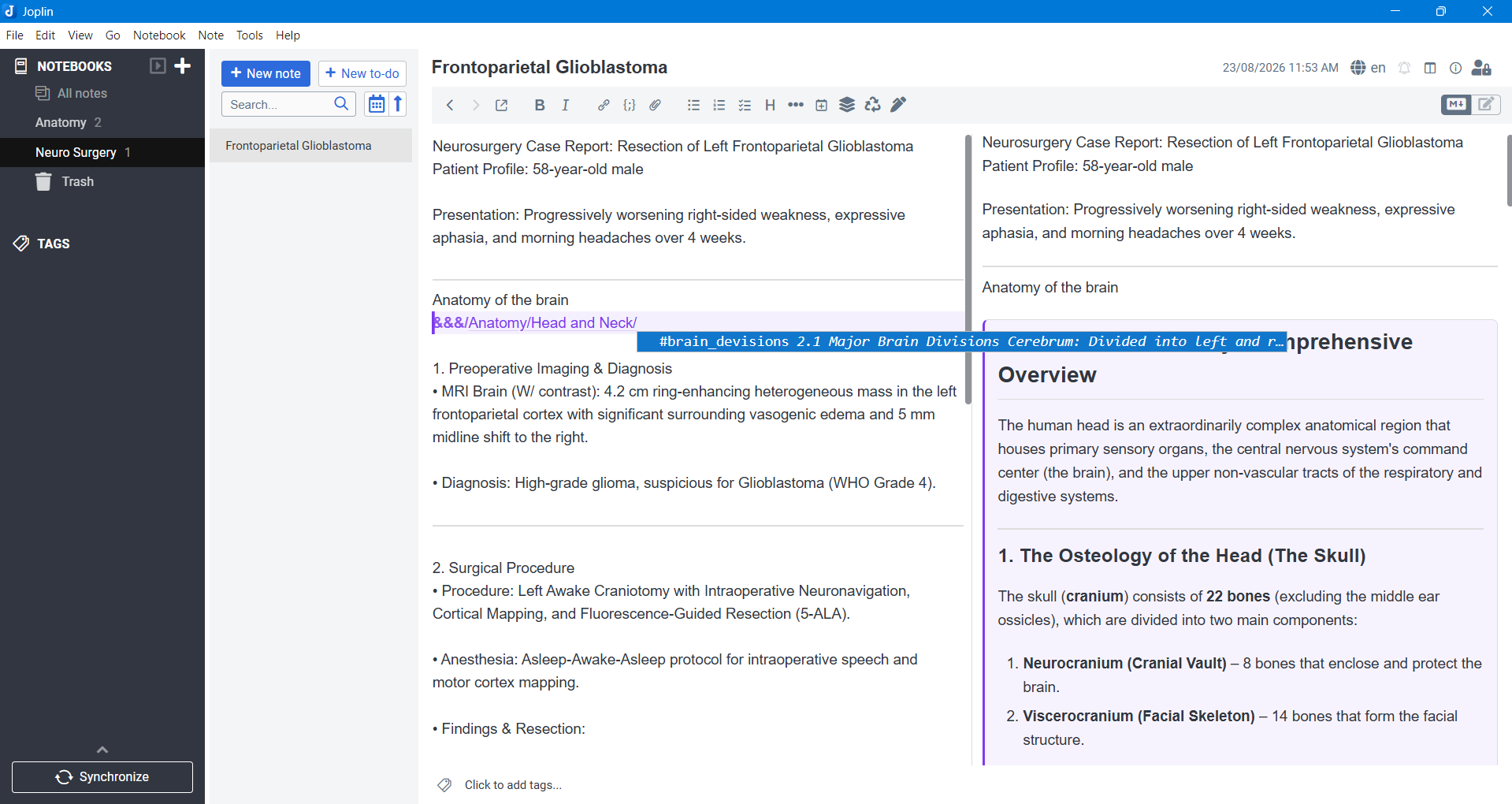
Task: Click the pen drawing plugin icon
Action: (898, 105)
